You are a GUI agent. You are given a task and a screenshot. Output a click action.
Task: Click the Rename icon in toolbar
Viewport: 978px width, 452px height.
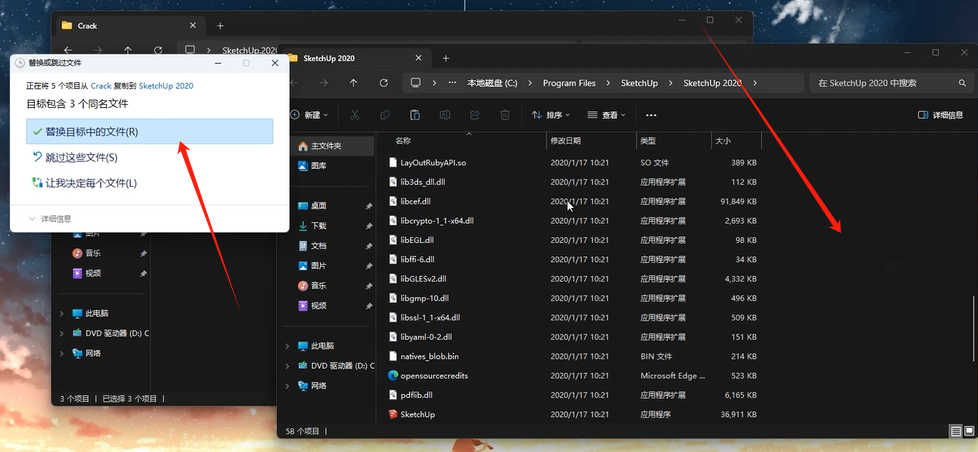(x=445, y=115)
